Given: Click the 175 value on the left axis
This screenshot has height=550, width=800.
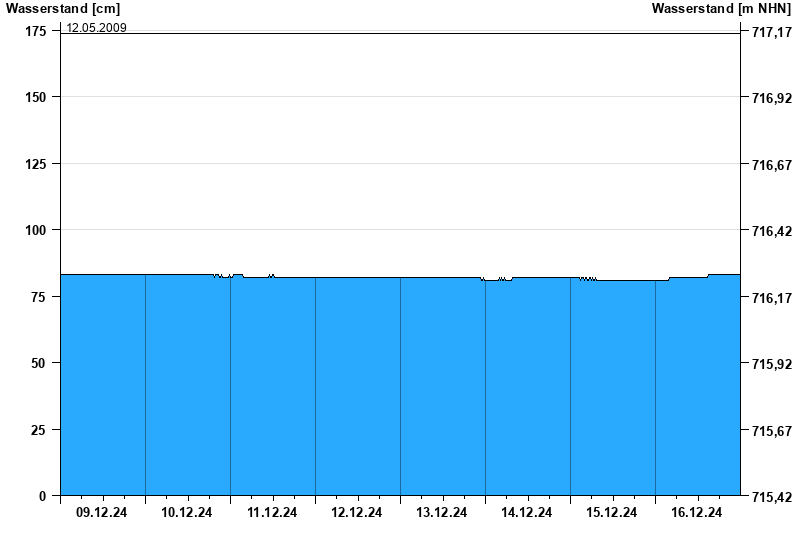Looking at the screenshot, I should click(x=36, y=32).
